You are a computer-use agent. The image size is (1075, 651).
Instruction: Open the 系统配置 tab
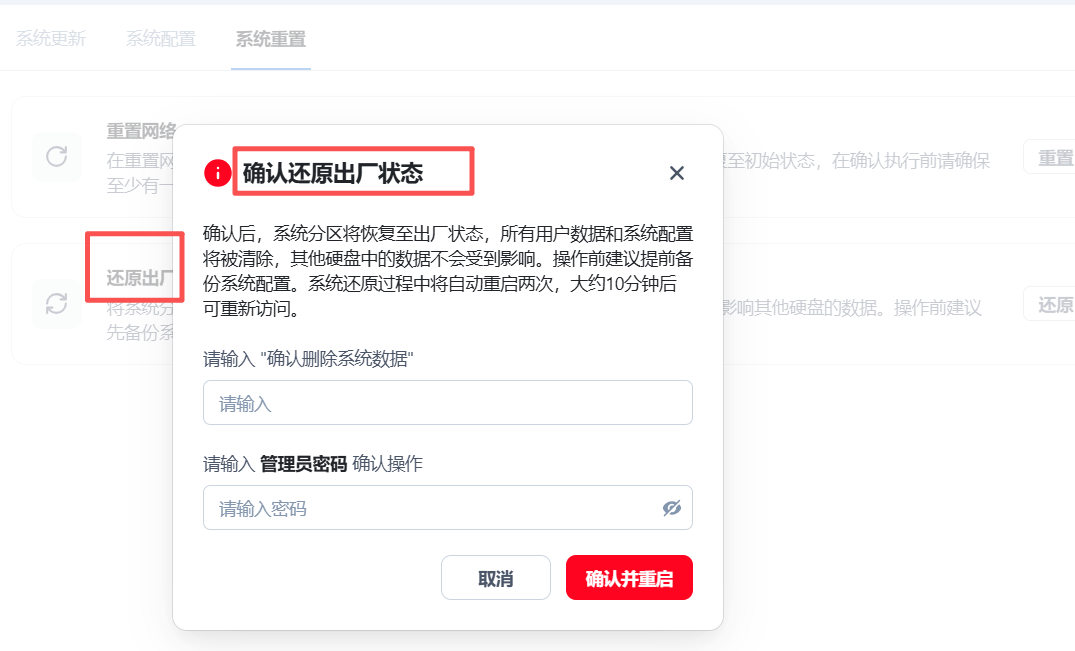tap(160, 38)
